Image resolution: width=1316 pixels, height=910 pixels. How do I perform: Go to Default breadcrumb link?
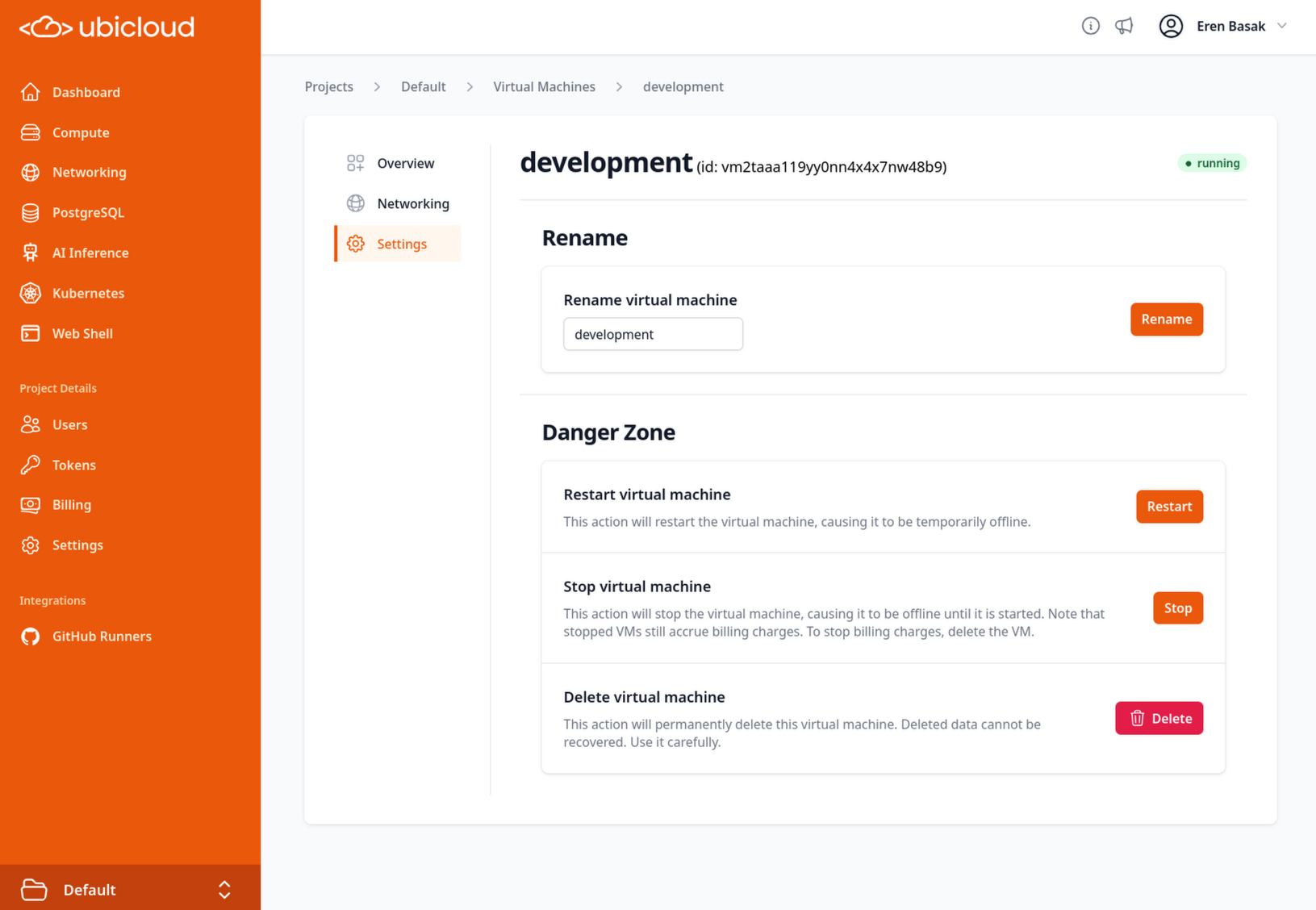pyautogui.click(x=424, y=87)
